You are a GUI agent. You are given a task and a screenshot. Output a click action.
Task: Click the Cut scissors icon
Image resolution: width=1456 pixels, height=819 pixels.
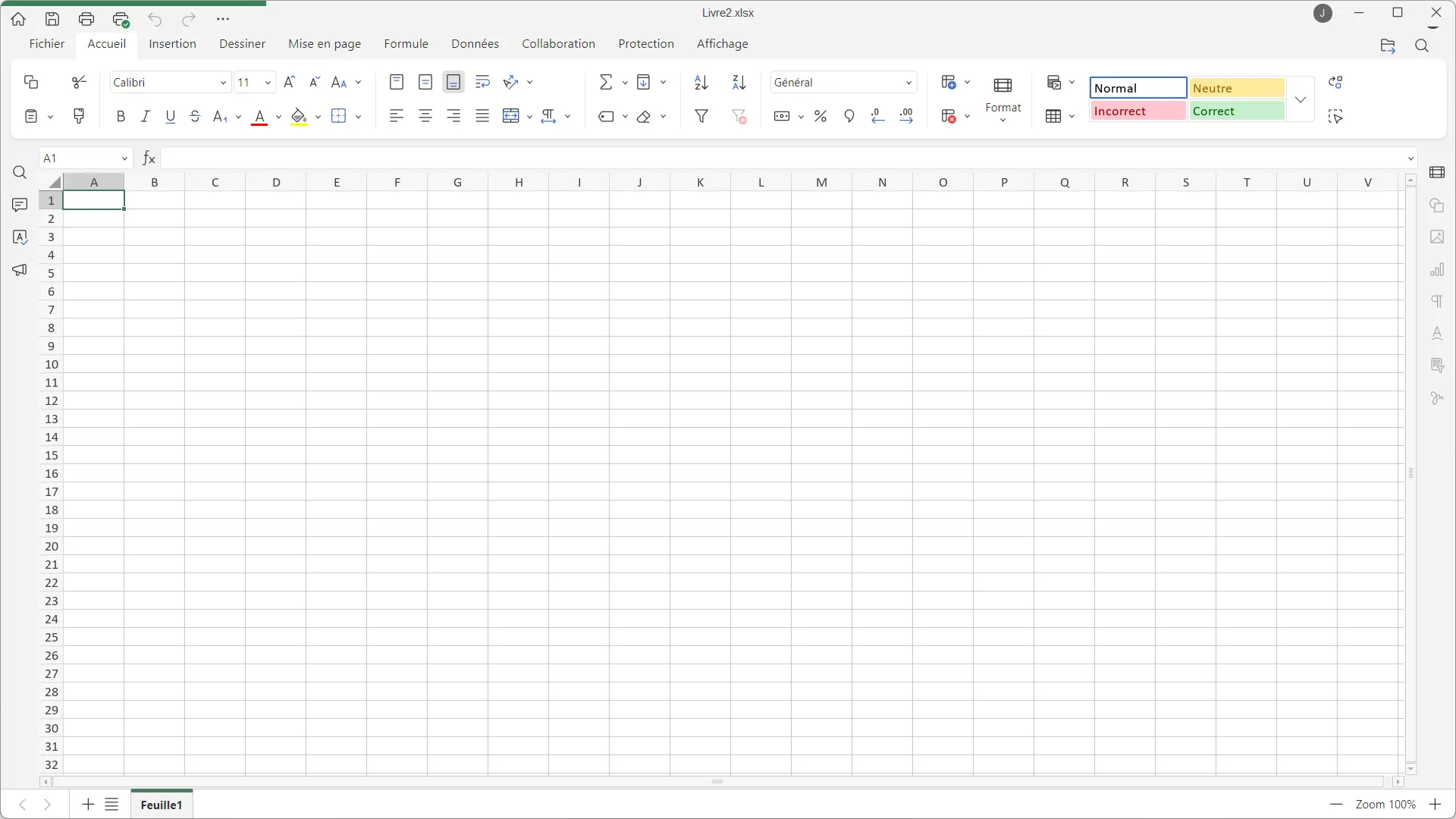pos(79,82)
